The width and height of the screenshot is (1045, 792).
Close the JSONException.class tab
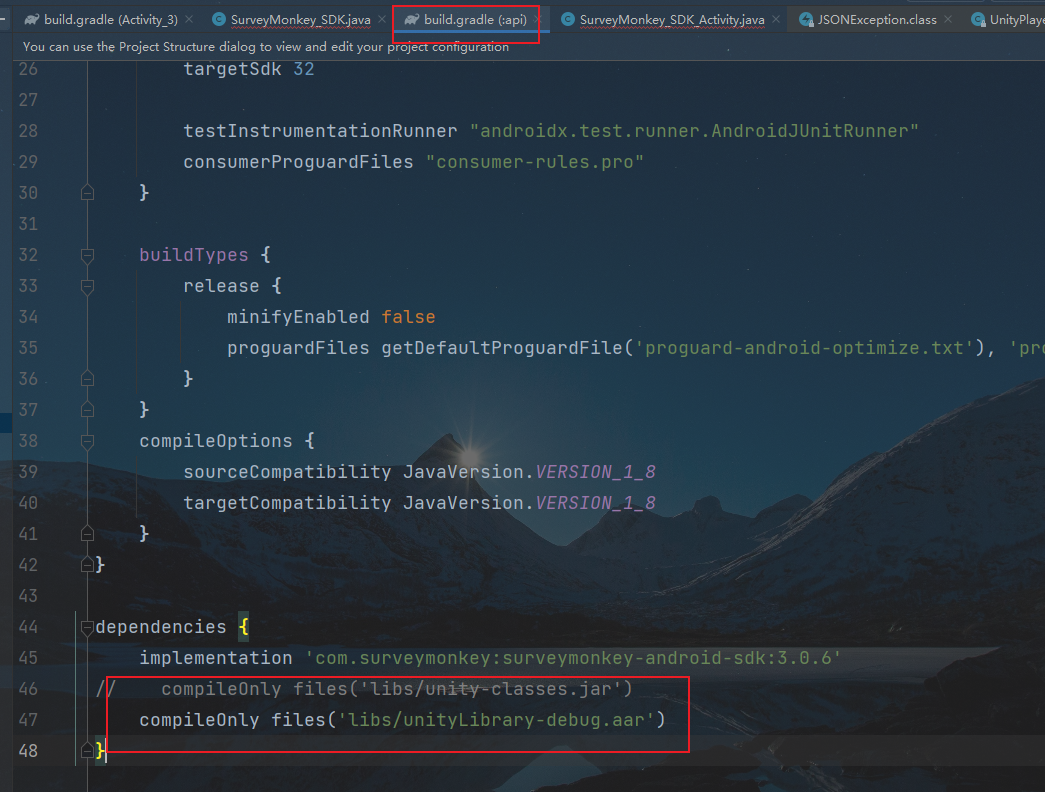tap(948, 19)
